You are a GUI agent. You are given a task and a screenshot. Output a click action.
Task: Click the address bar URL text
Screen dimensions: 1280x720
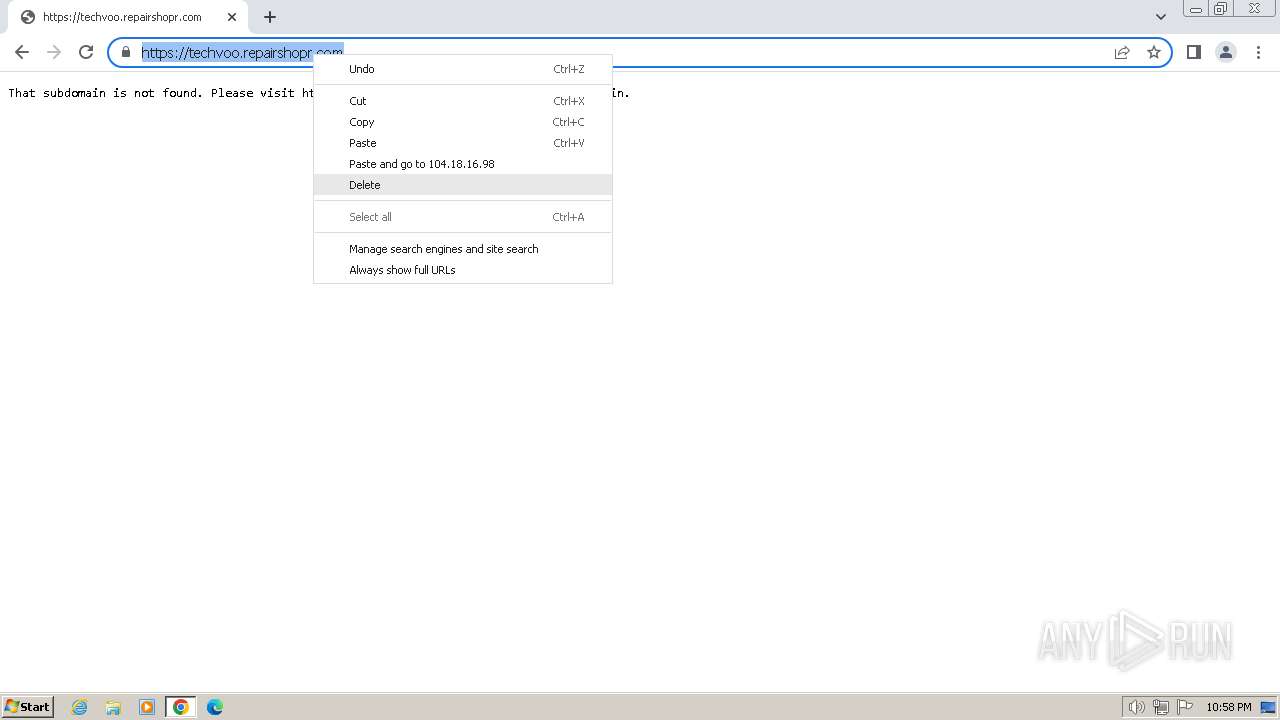242,52
